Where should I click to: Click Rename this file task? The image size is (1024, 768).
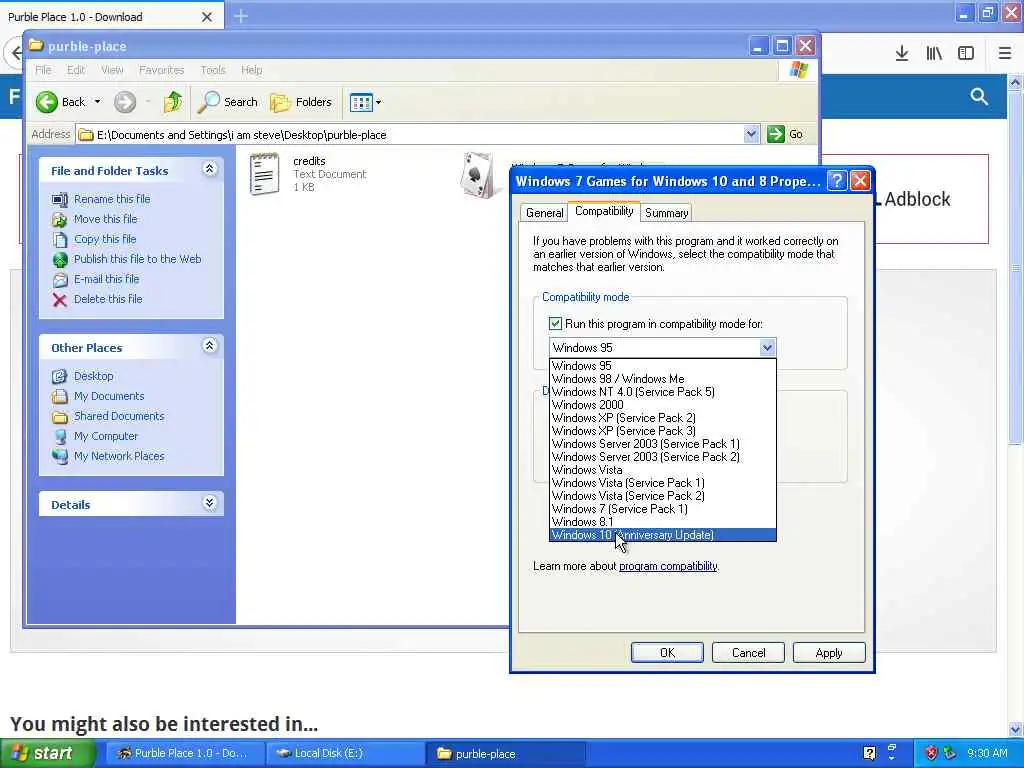(x=112, y=199)
